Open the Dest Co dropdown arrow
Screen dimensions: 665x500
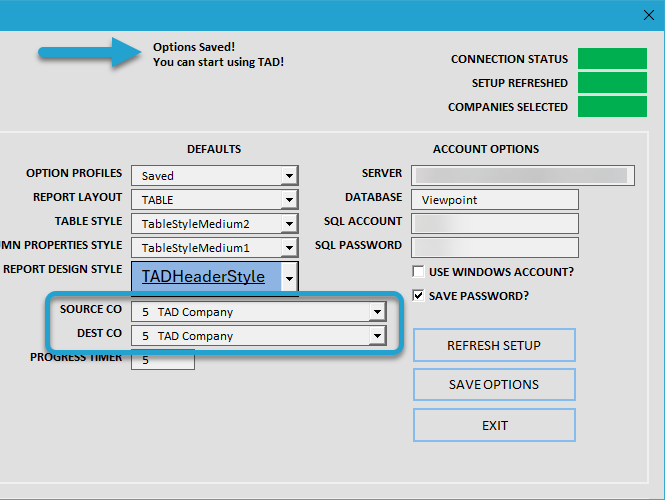coord(377,336)
